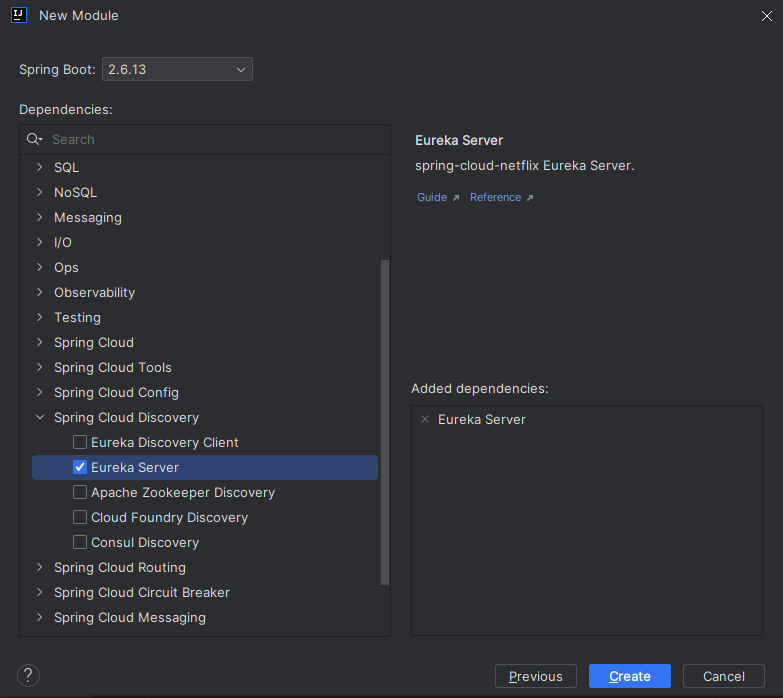Expand the SQL category
Image resolution: width=783 pixels, height=698 pixels.
pos(40,167)
